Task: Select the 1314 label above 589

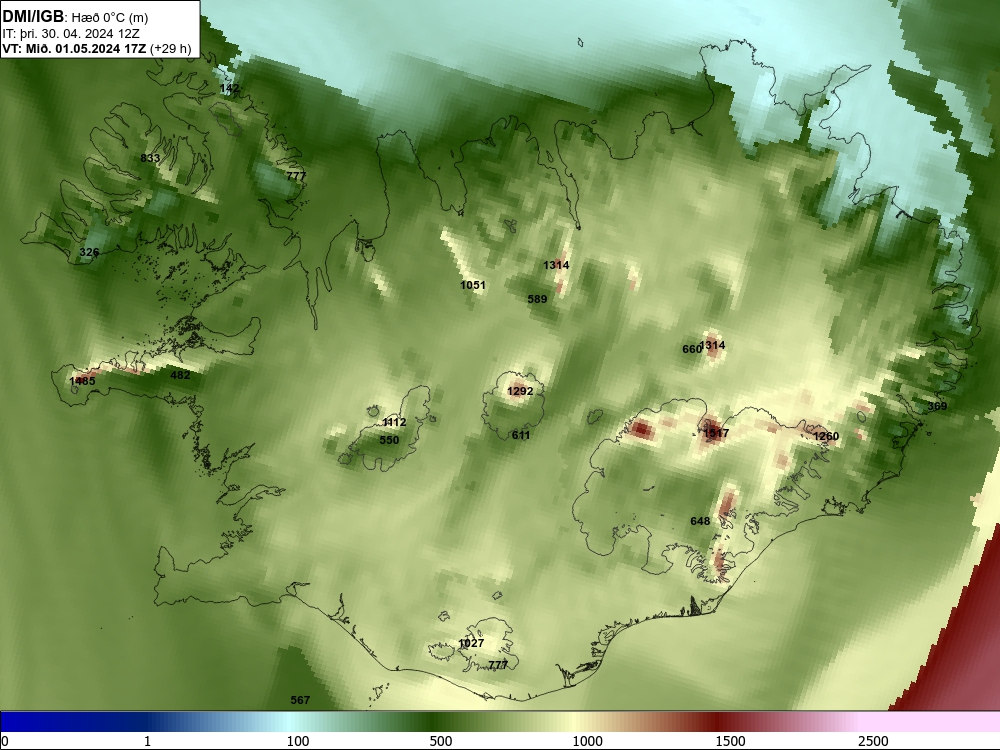Action: (x=556, y=265)
